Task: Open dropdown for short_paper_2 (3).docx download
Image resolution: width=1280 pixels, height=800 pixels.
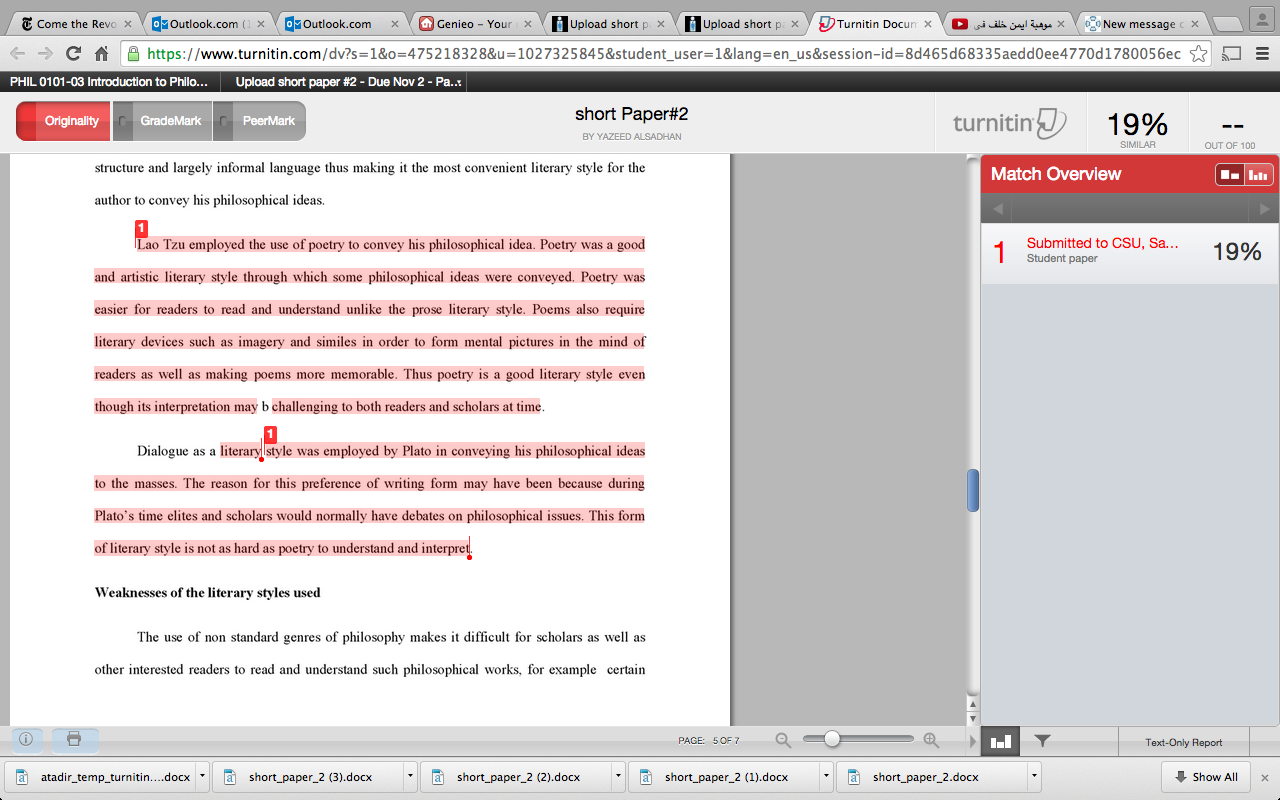Action: [x=410, y=776]
